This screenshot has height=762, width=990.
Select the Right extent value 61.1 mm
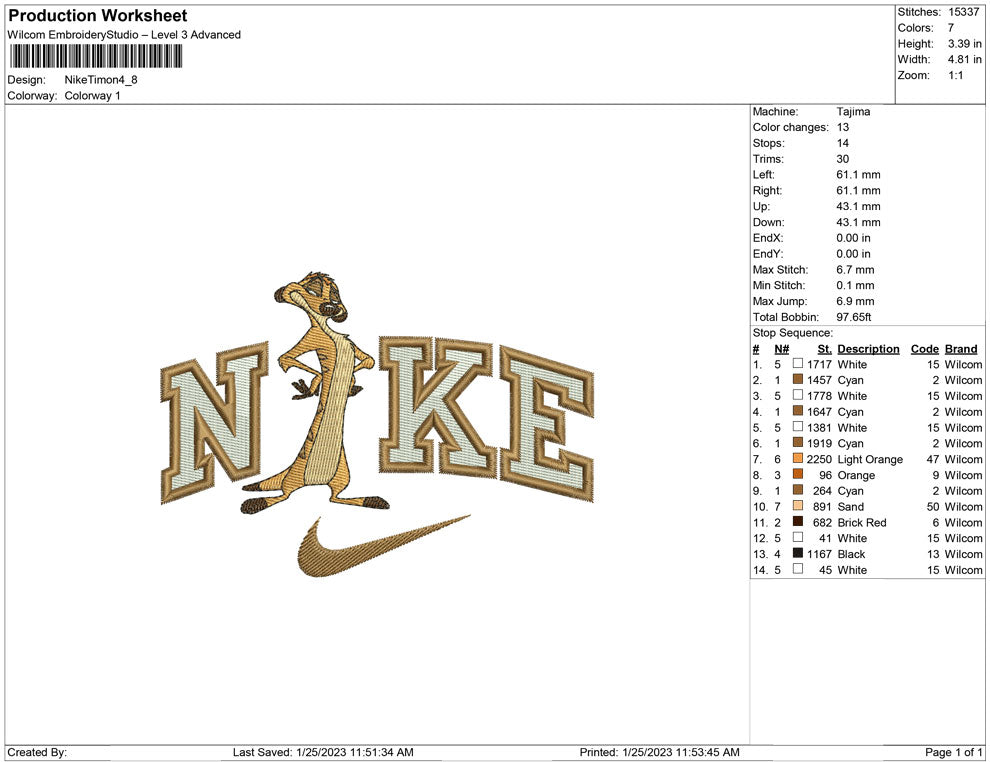pos(858,191)
